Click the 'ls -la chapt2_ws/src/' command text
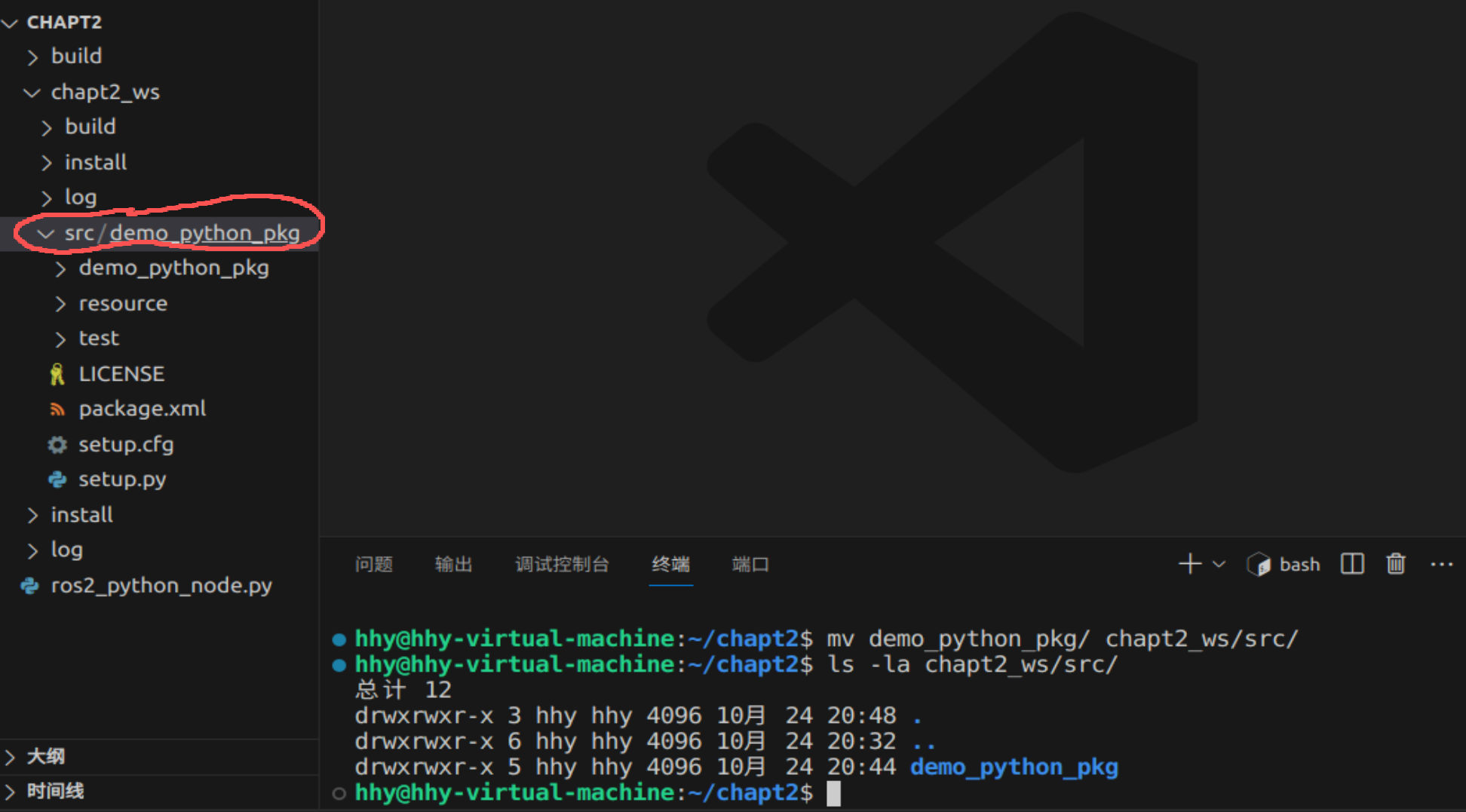 point(972,664)
